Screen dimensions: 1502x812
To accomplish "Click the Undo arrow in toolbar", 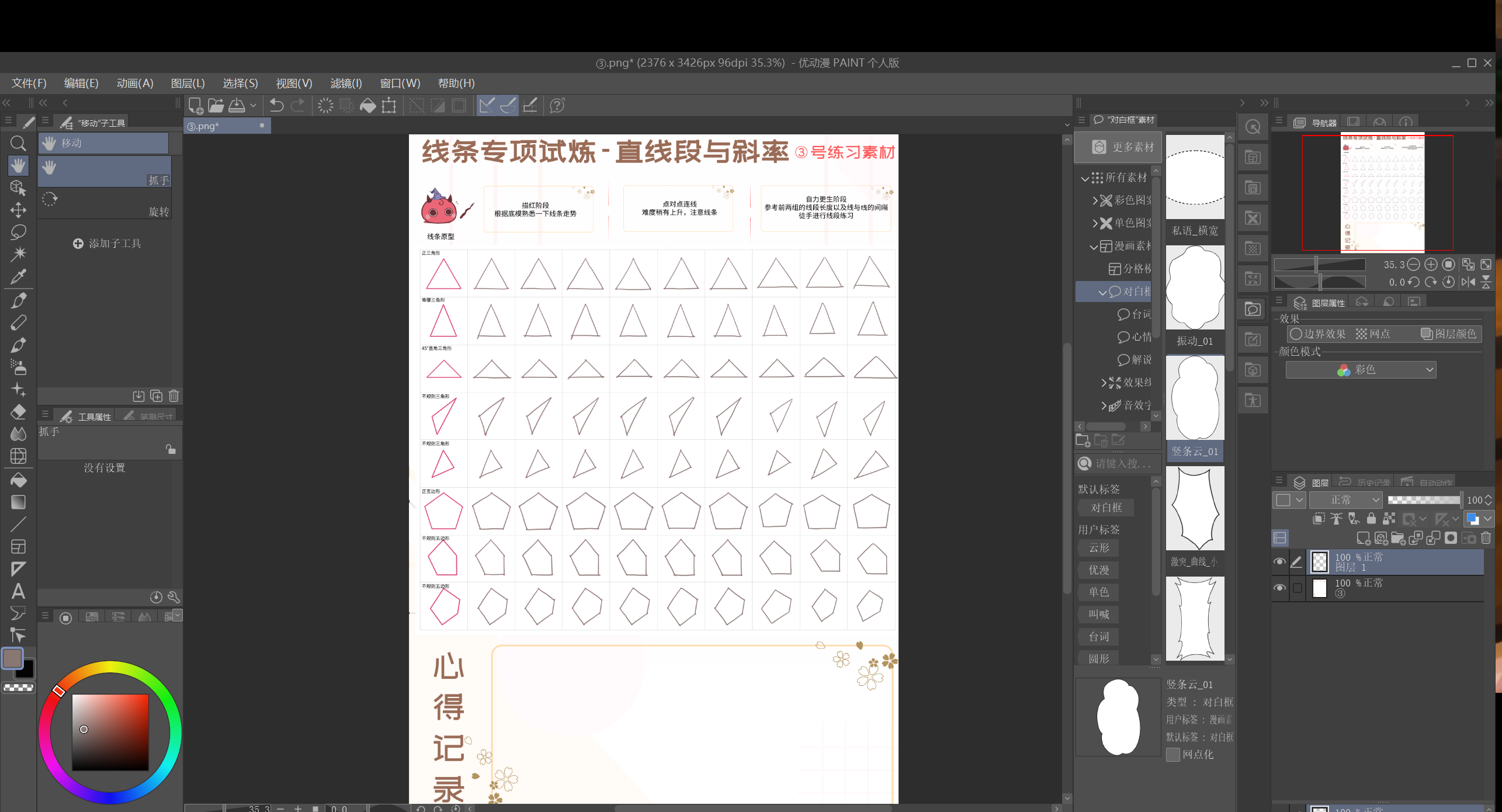I will pos(276,106).
